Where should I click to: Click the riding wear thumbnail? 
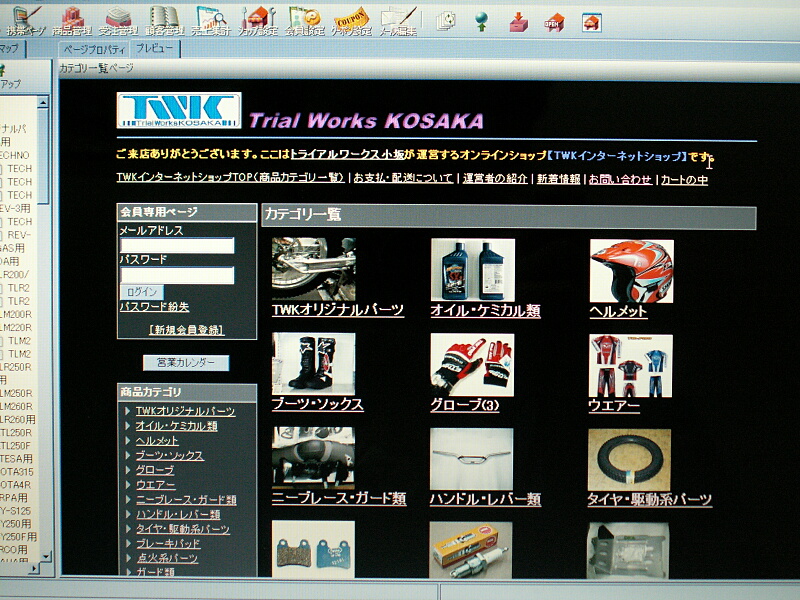pos(631,366)
